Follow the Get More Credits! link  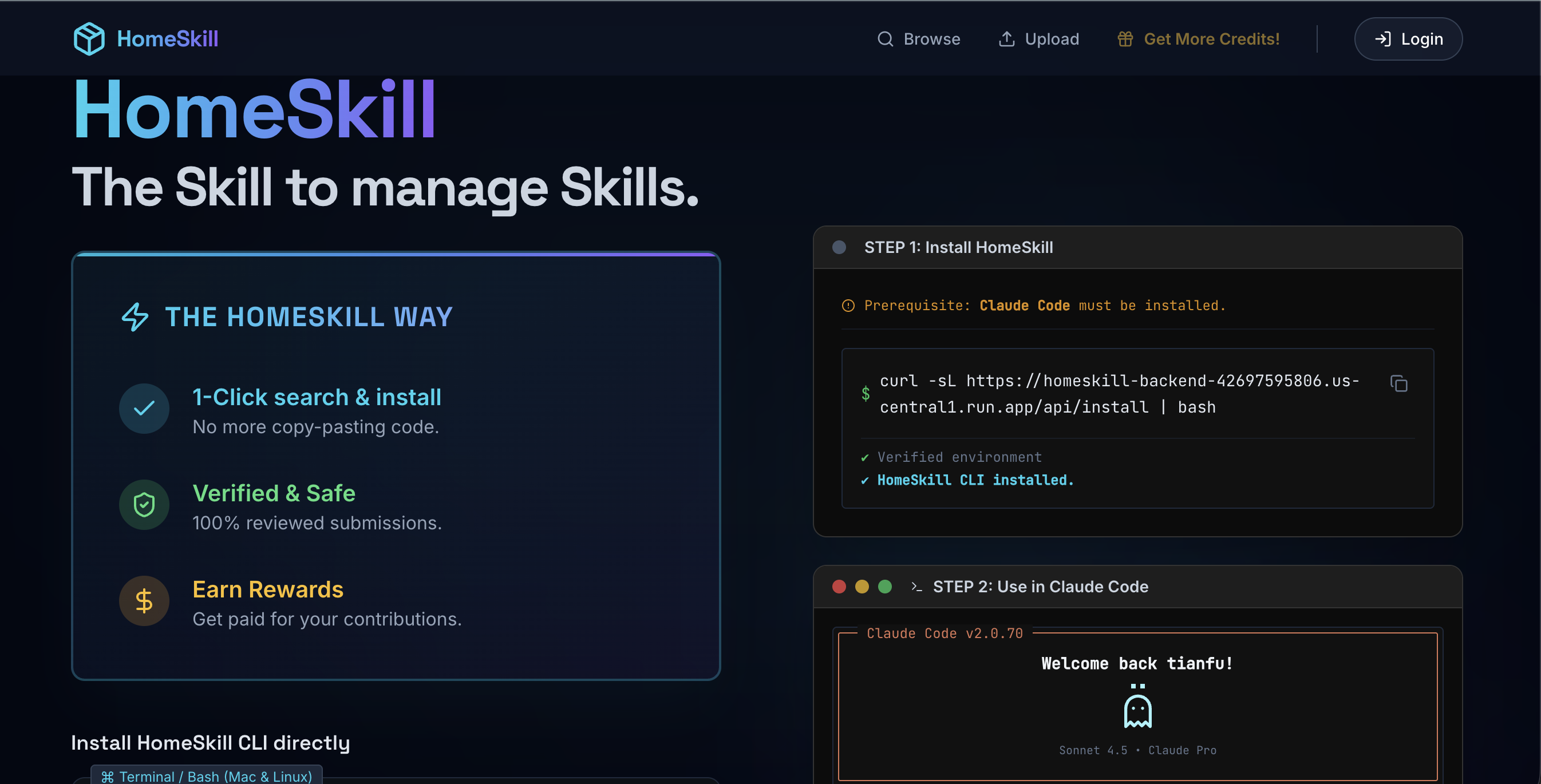[1211, 39]
